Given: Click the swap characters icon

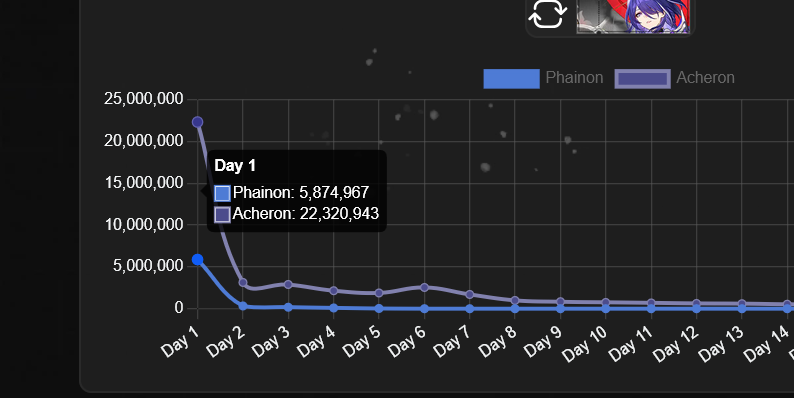Looking at the screenshot, I should click(x=547, y=14).
